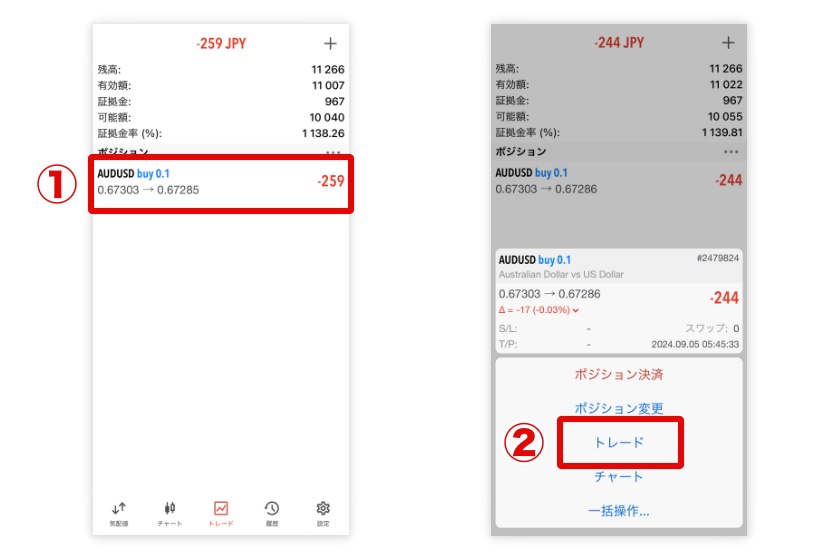The height and width of the screenshot is (560, 840).
Task: Open the 気配値 quotes tab icon
Action: point(119,508)
